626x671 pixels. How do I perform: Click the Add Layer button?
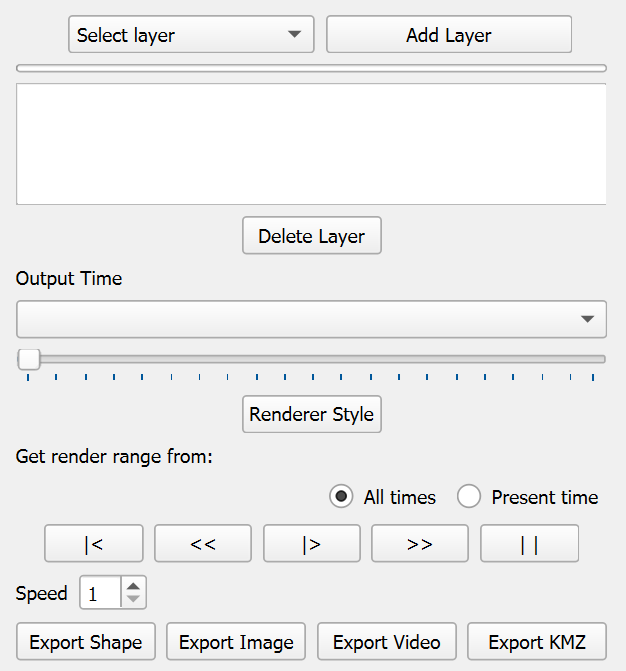449,35
